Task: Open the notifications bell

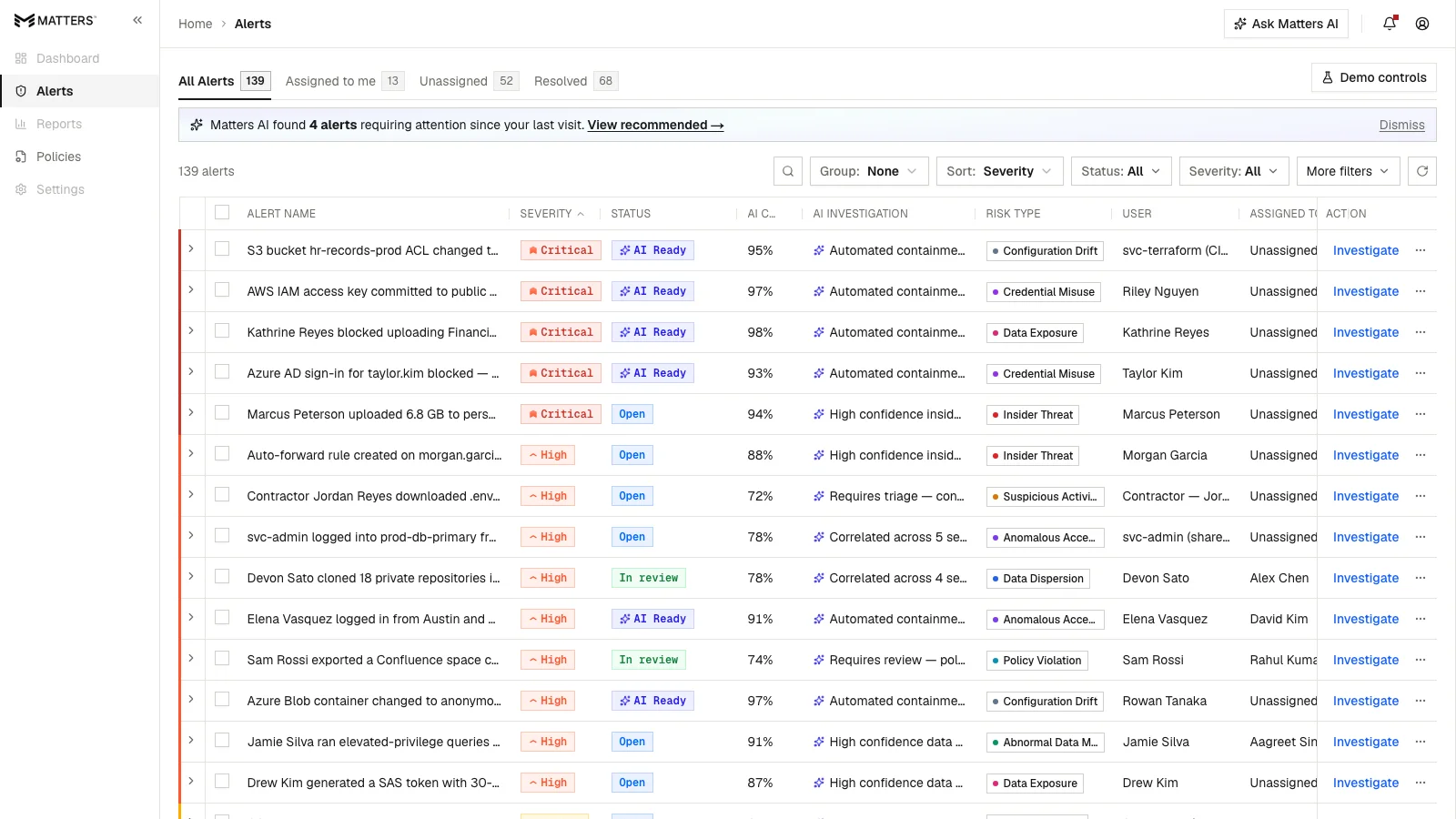Action: (1390, 24)
